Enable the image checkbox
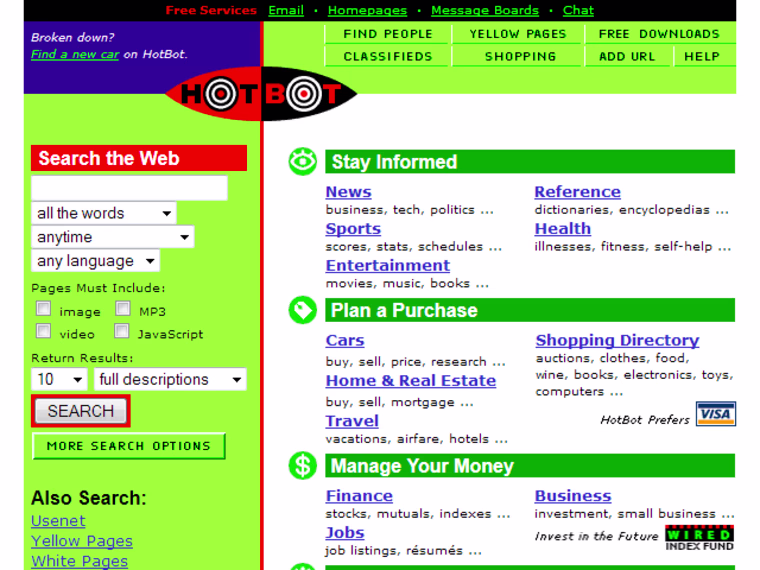The width and height of the screenshot is (760, 570). click(x=44, y=308)
